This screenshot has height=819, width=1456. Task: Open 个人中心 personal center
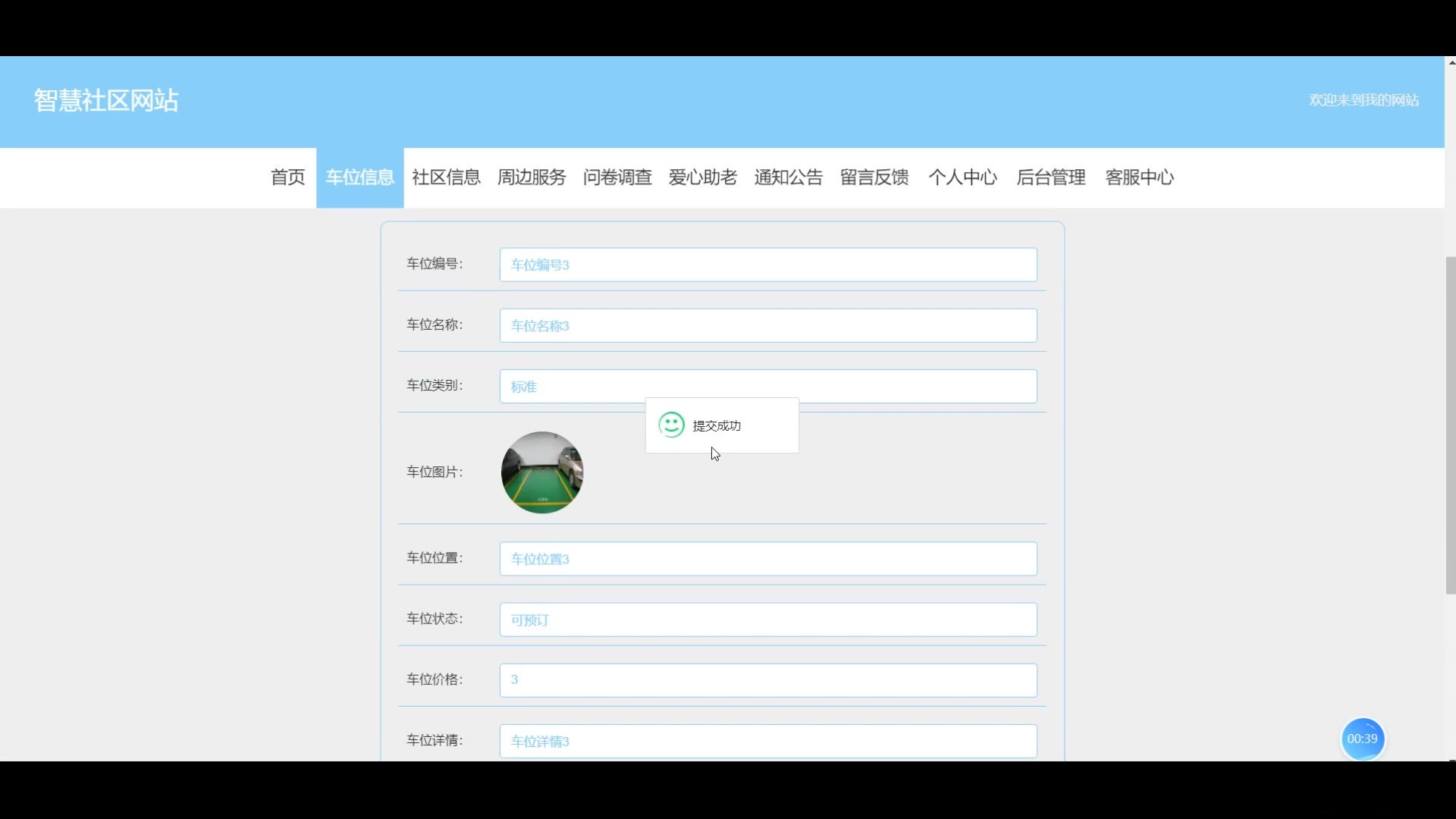click(962, 177)
